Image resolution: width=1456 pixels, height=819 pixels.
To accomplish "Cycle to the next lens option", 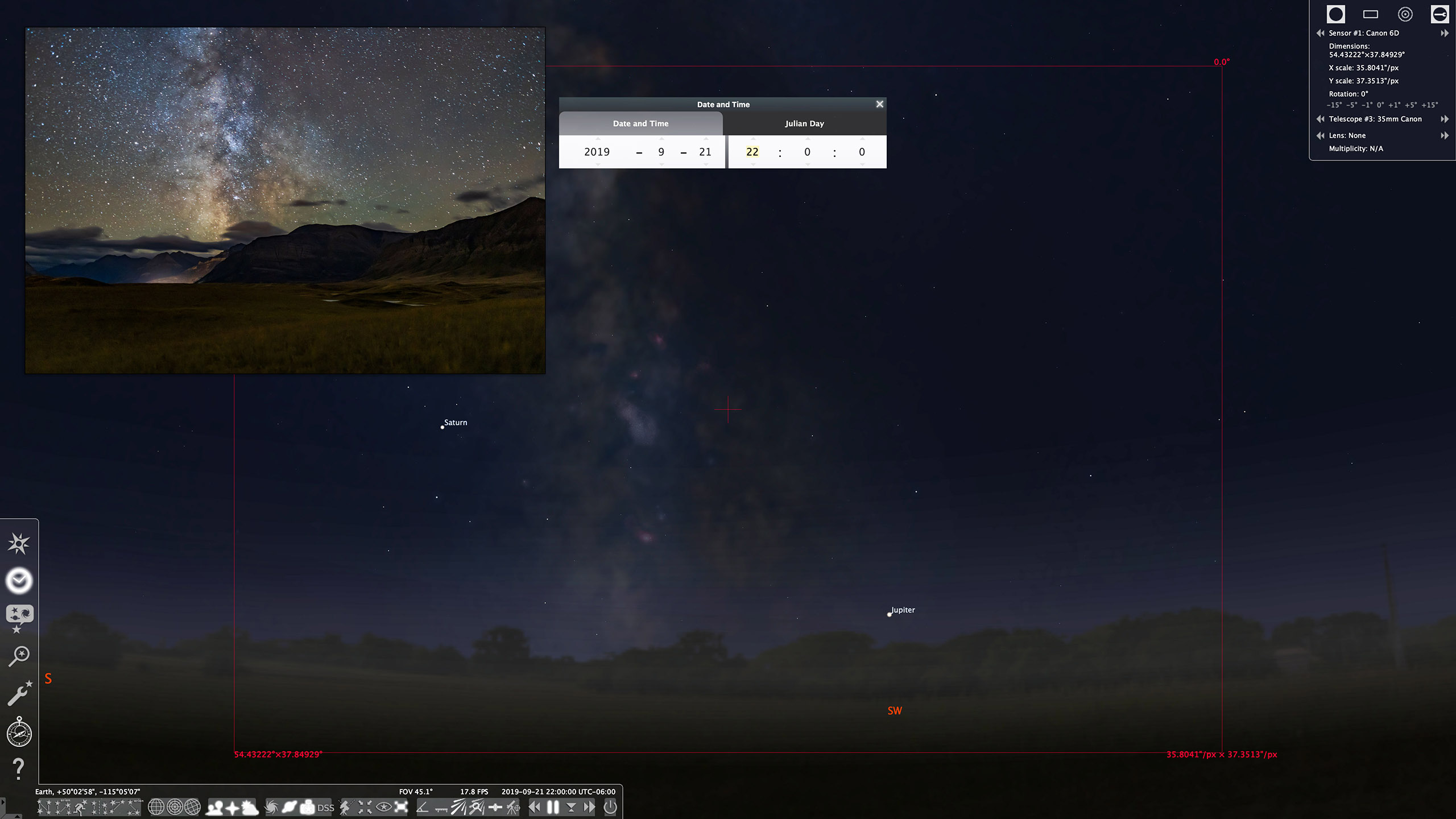I will click(x=1446, y=135).
